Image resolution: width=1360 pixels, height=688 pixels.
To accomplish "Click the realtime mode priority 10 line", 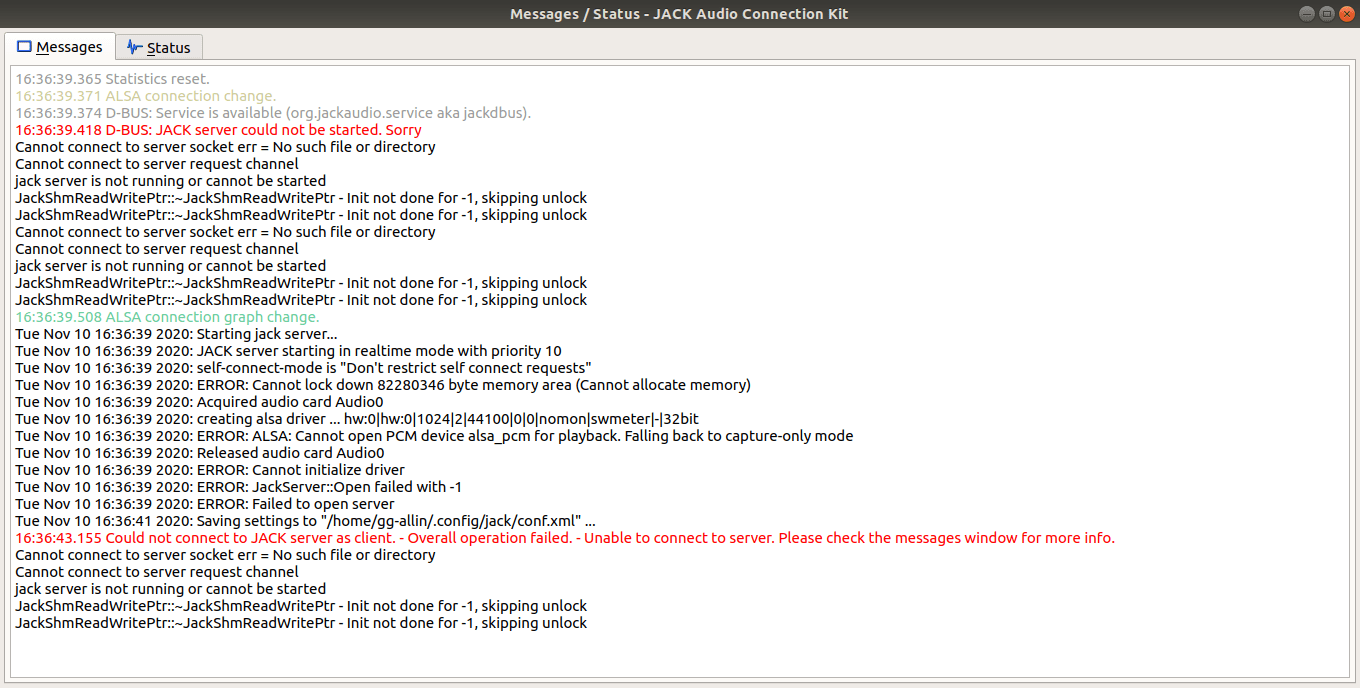I will [288, 351].
